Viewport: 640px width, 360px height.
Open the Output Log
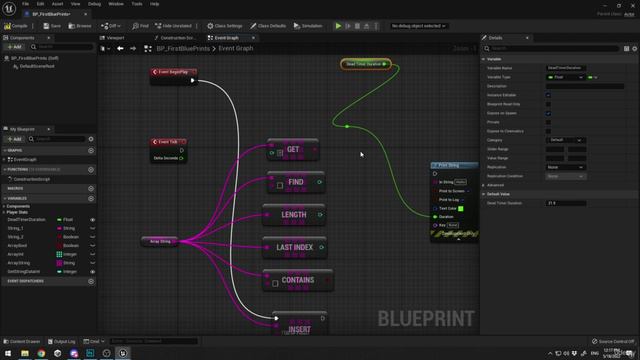[62, 341]
